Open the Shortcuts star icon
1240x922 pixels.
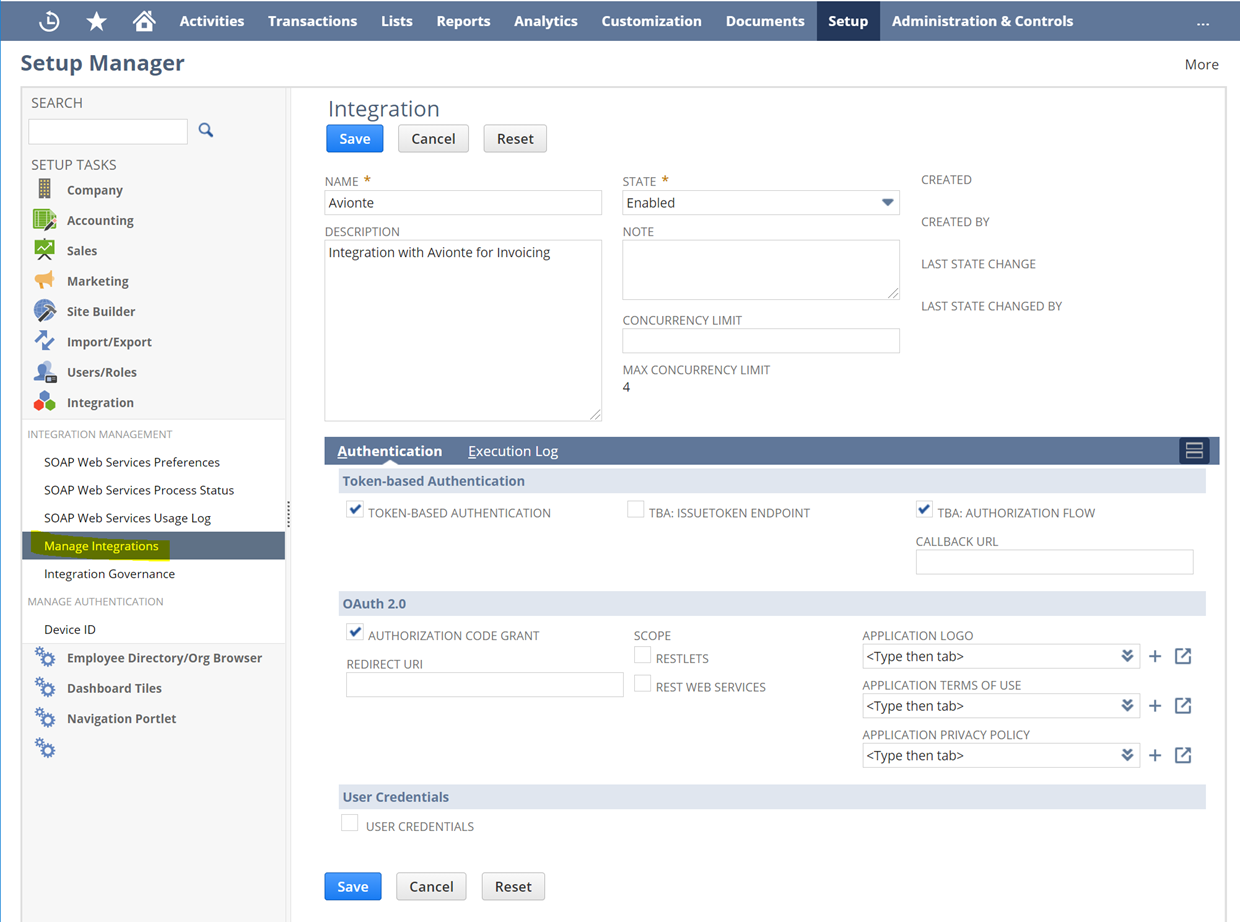(x=96, y=21)
